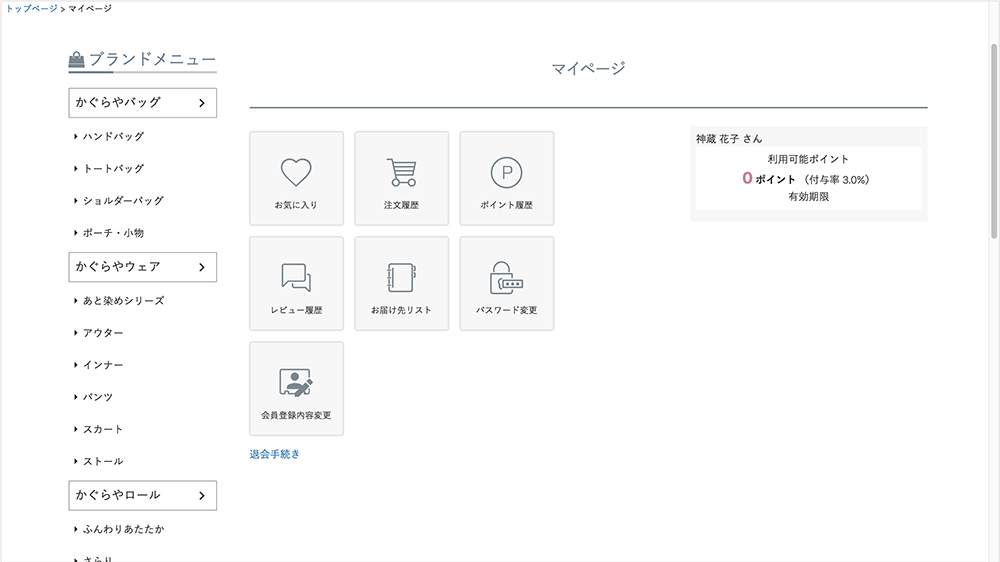1000x562 pixels.
Task: Click the ブランドメニュー shopping bag icon
Action: (x=77, y=61)
